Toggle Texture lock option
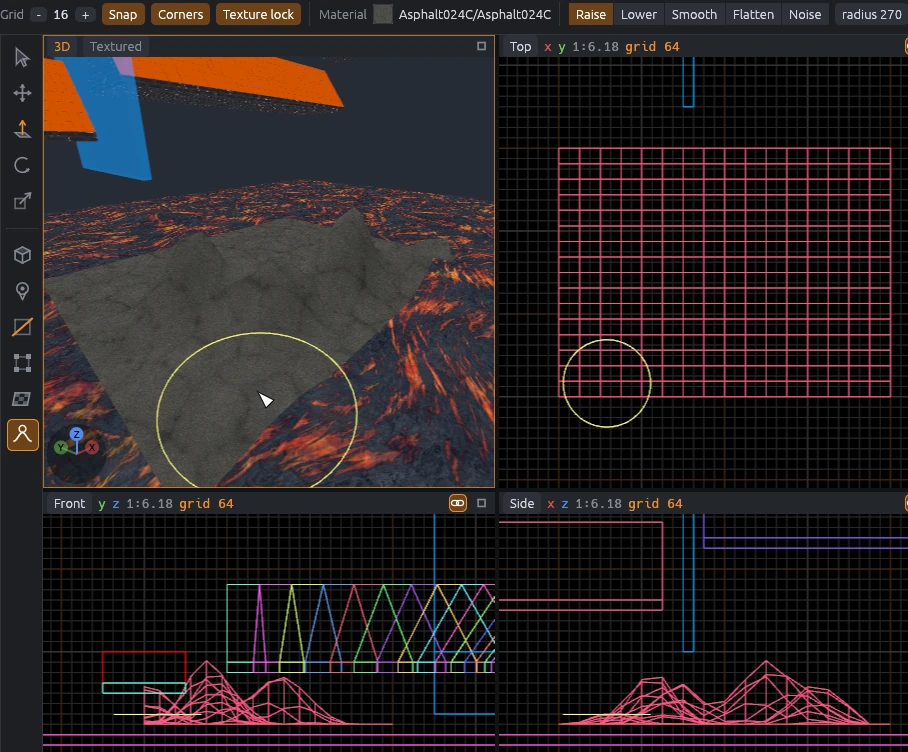The image size is (908, 752). 258,14
